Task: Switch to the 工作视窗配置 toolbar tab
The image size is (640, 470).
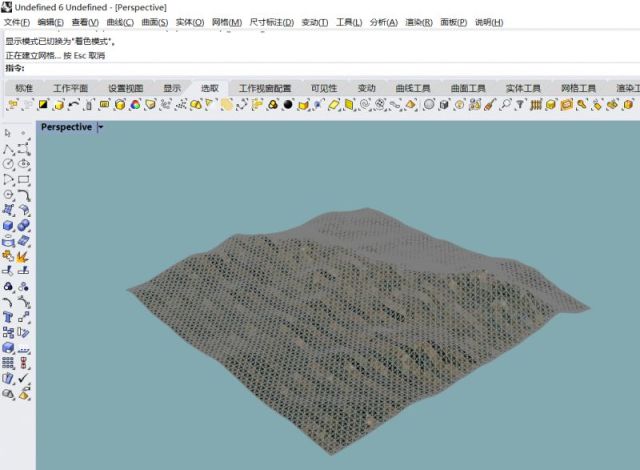Action: pos(265,88)
